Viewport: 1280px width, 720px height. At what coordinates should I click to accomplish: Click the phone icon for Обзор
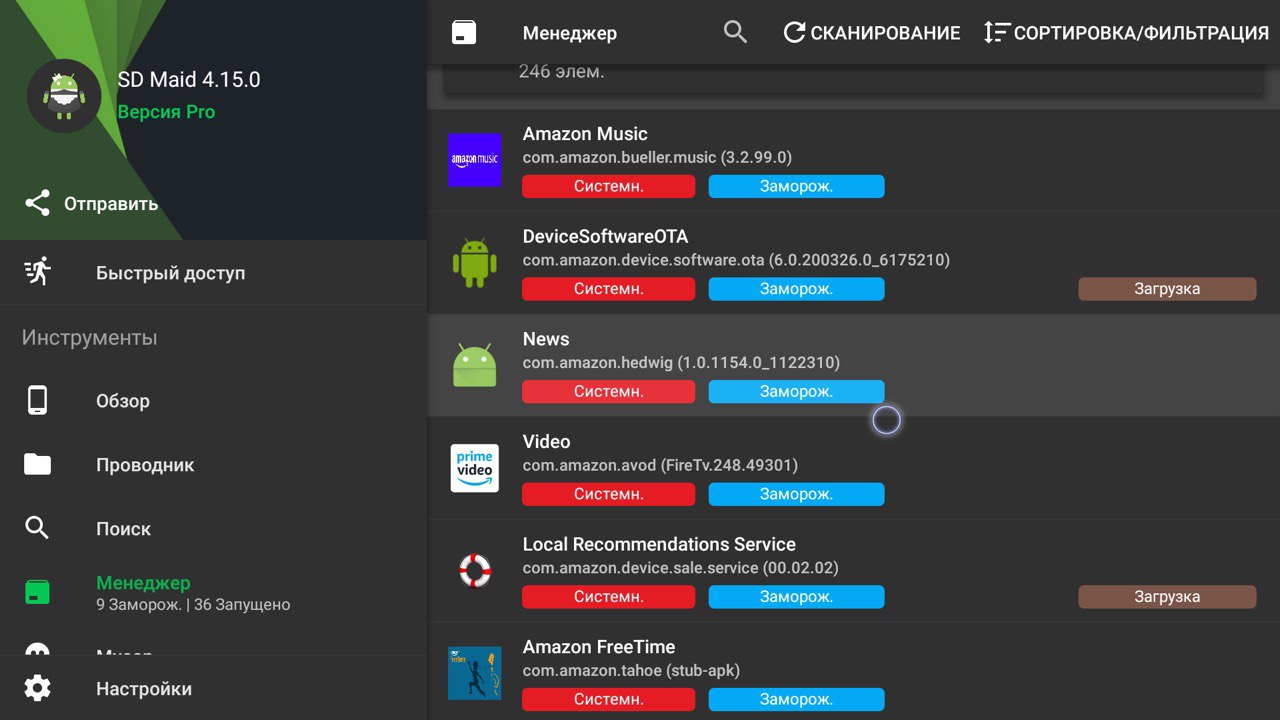tap(37, 400)
